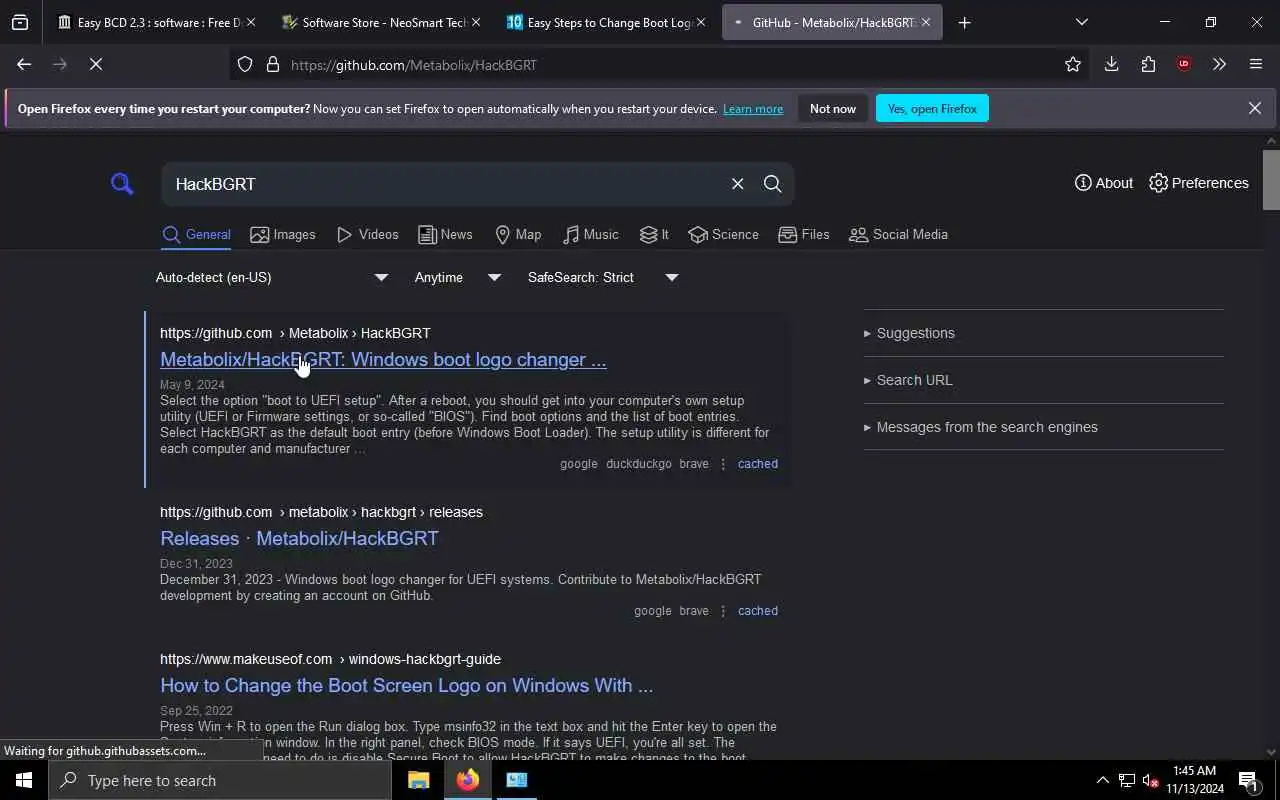
Task: Open the About page
Action: tap(1104, 183)
